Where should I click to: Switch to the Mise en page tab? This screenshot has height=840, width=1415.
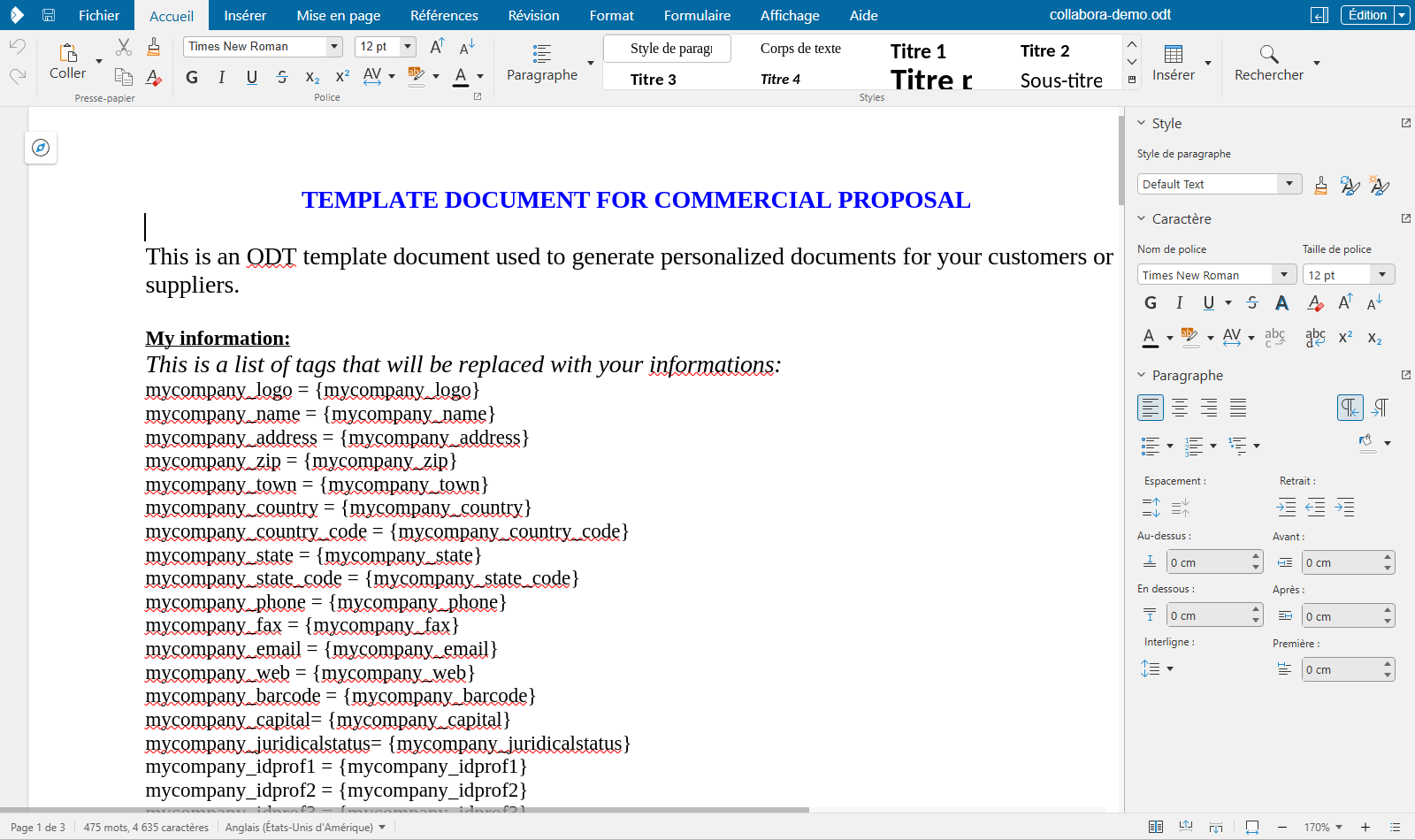pyautogui.click(x=339, y=15)
